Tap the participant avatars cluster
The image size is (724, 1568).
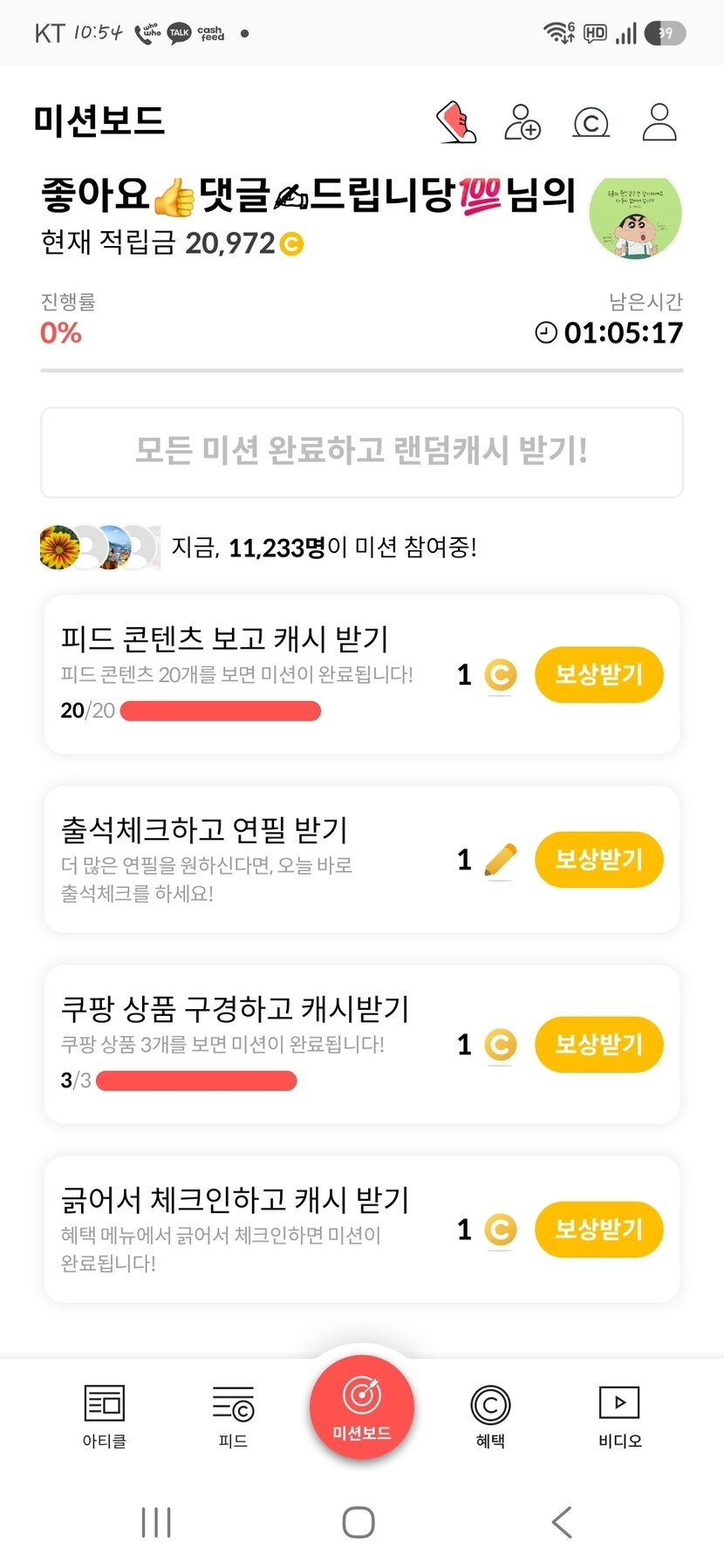click(x=100, y=548)
